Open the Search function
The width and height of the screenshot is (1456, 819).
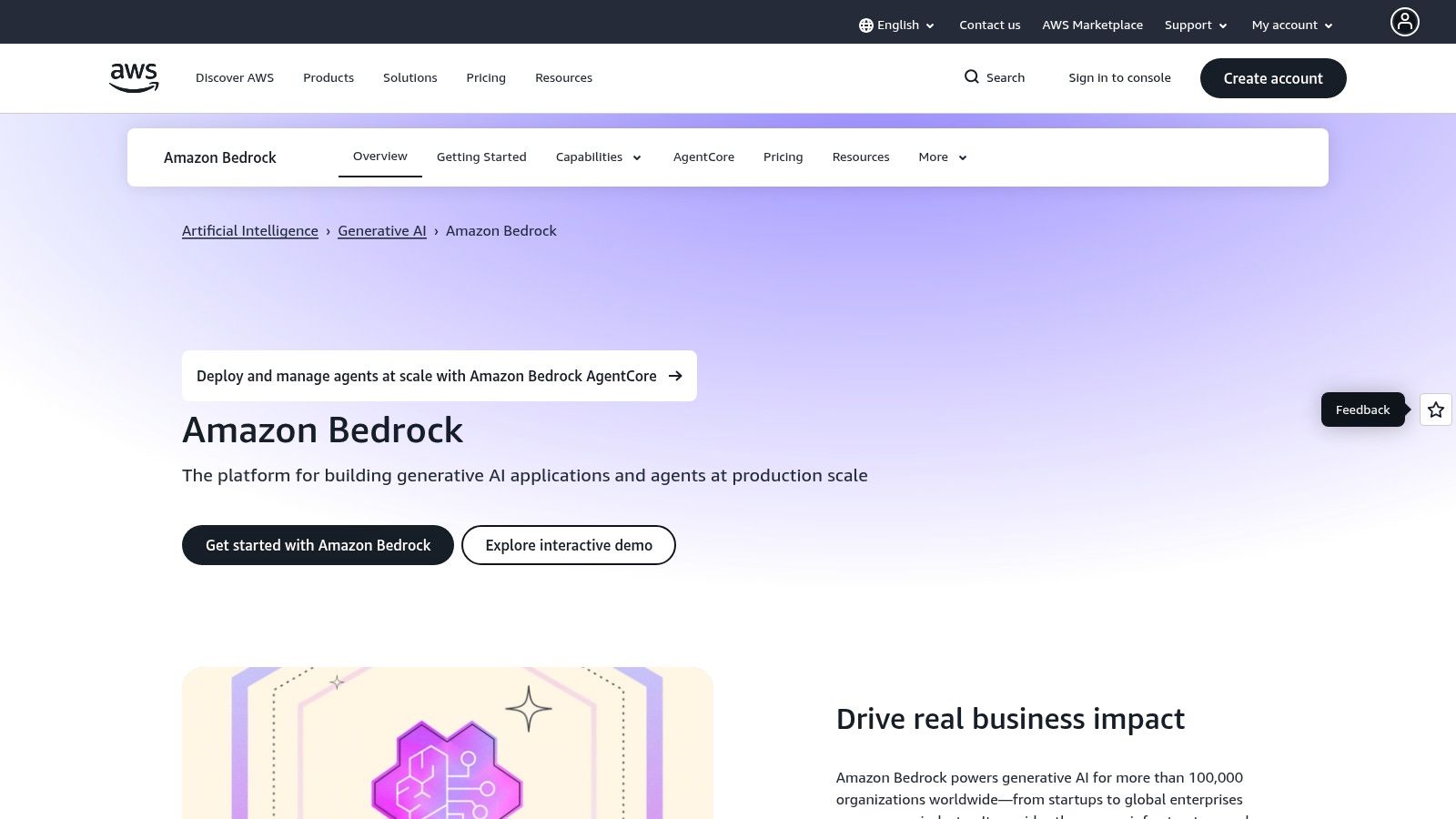click(x=994, y=77)
